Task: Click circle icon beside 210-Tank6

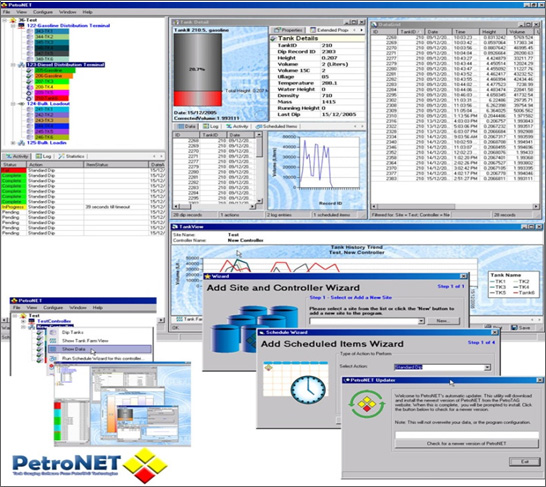Action: coord(30,99)
